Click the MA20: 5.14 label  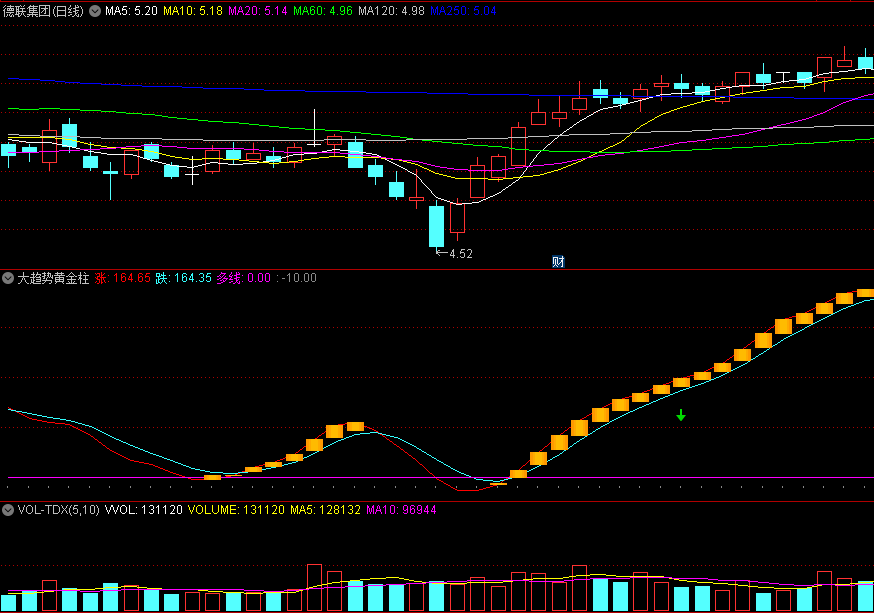(258, 11)
